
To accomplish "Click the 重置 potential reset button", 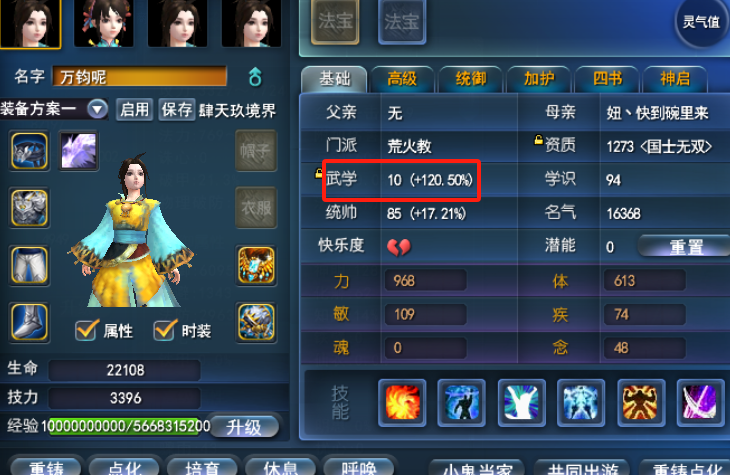I will [x=685, y=246].
